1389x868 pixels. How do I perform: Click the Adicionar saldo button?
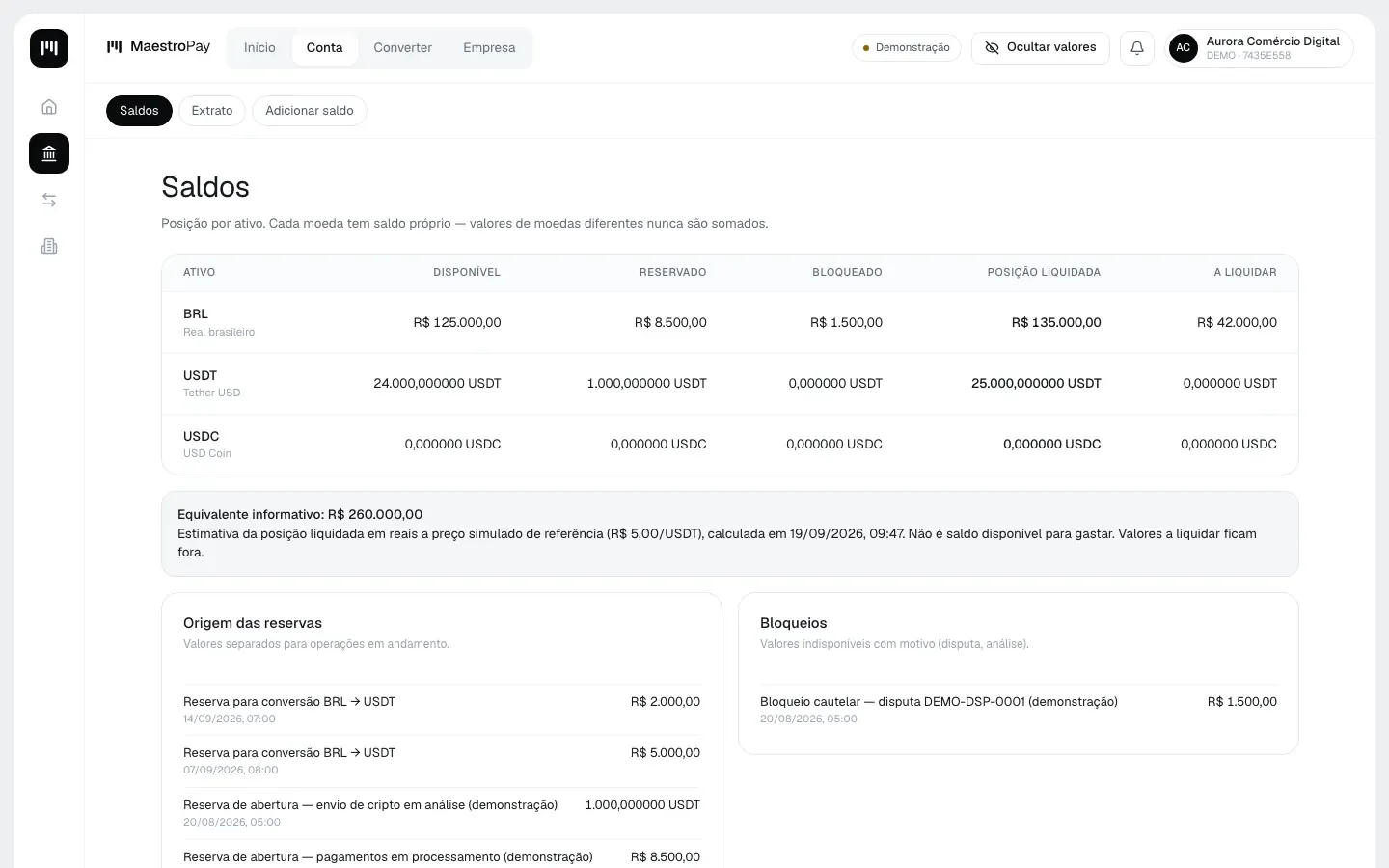click(310, 111)
